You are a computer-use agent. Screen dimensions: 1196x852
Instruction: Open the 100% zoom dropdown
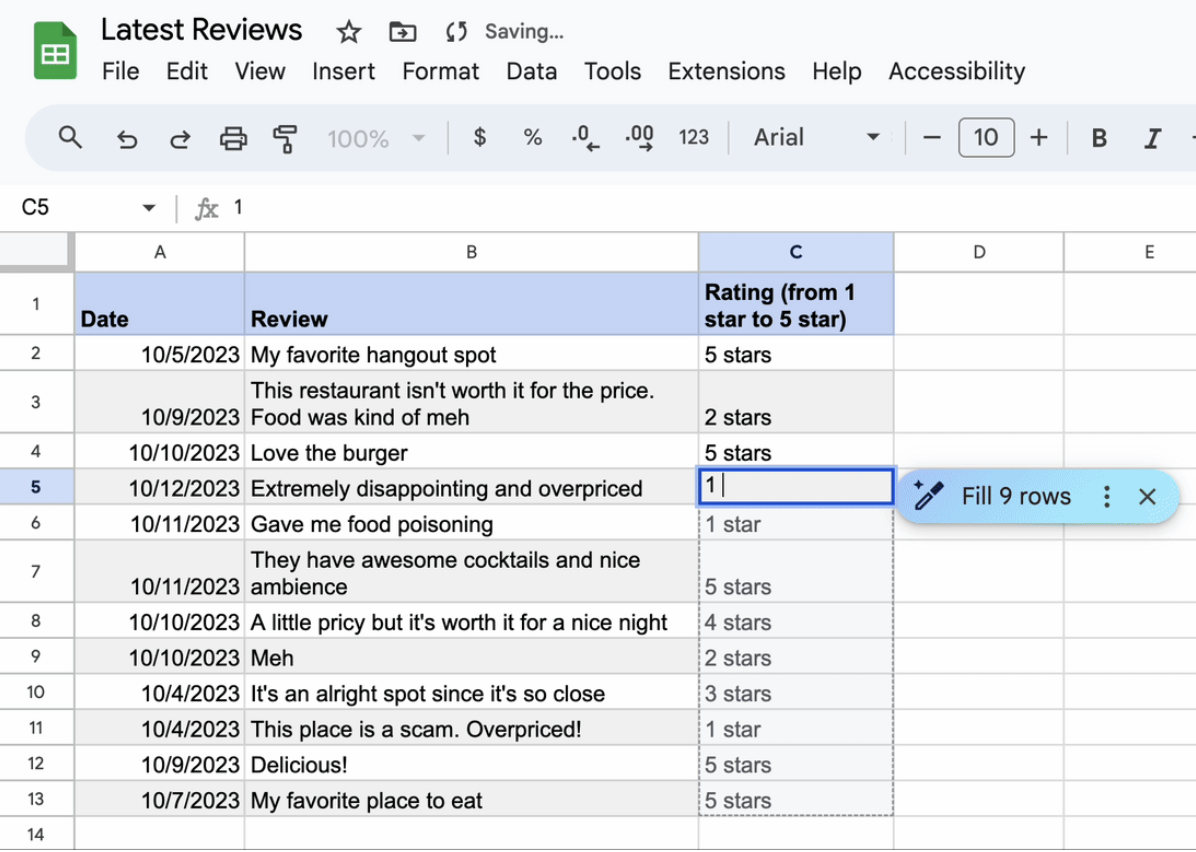pyautogui.click(x=375, y=138)
